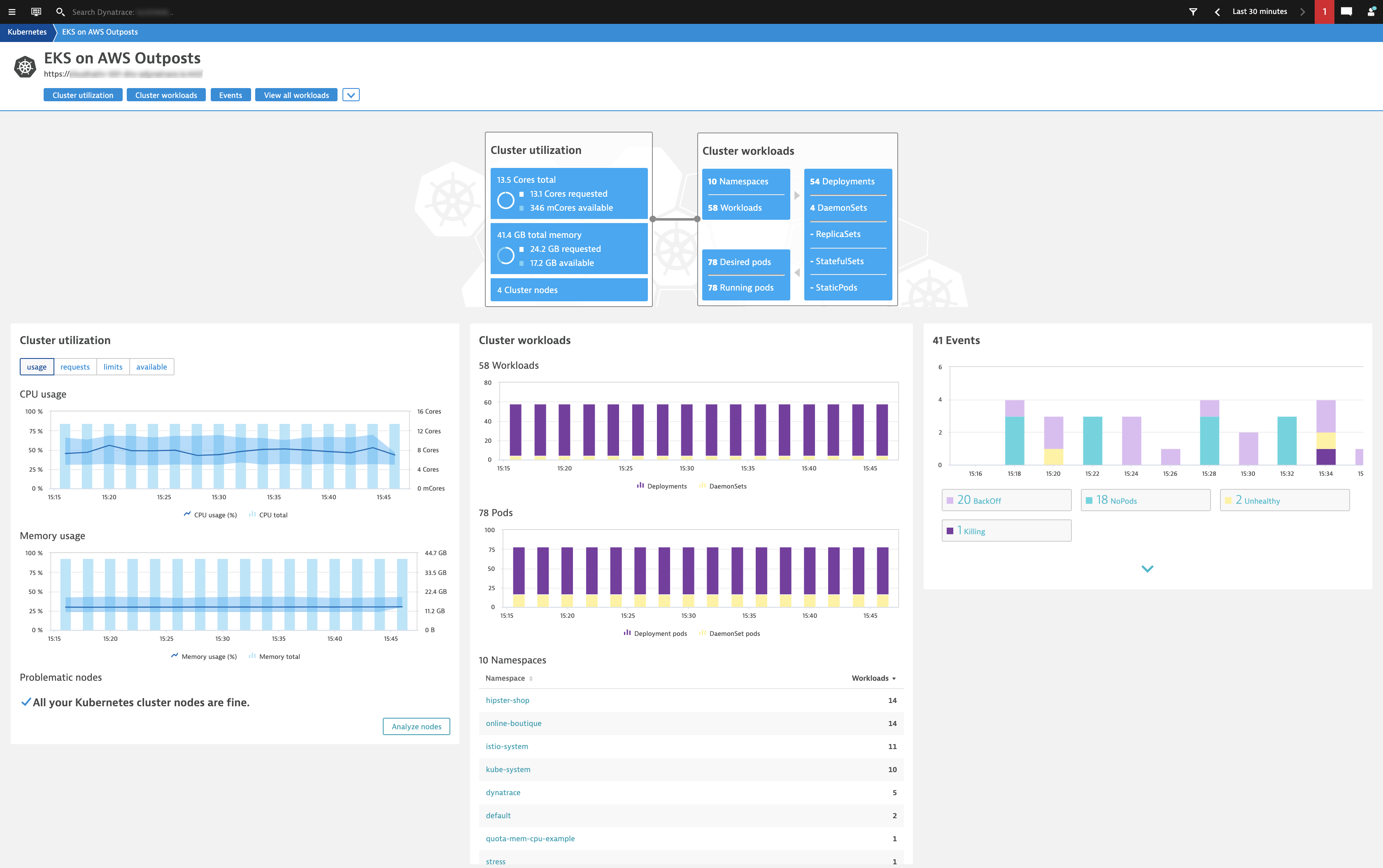Image resolution: width=1383 pixels, height=868 pixels.
Task: Switch to the limits tab
Action: click(x=113, y=367)
